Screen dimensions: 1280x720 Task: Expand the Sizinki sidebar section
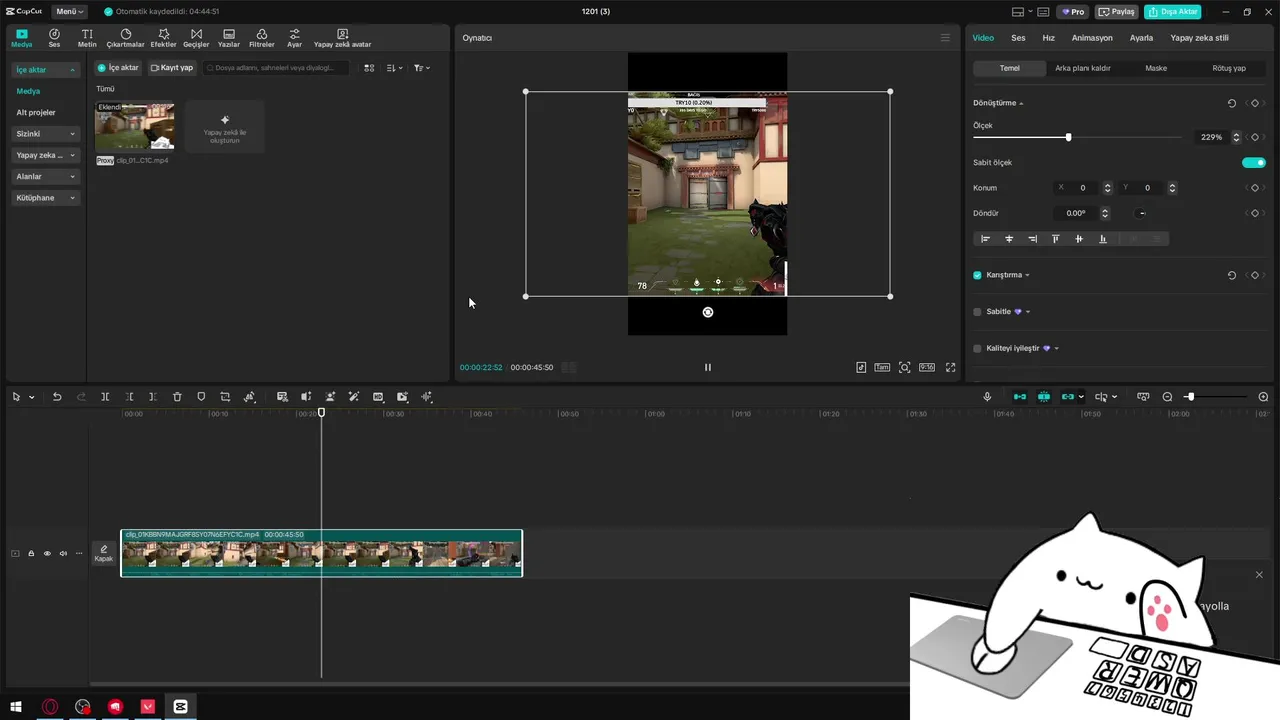pyautogui.click(x=46, y=134)
